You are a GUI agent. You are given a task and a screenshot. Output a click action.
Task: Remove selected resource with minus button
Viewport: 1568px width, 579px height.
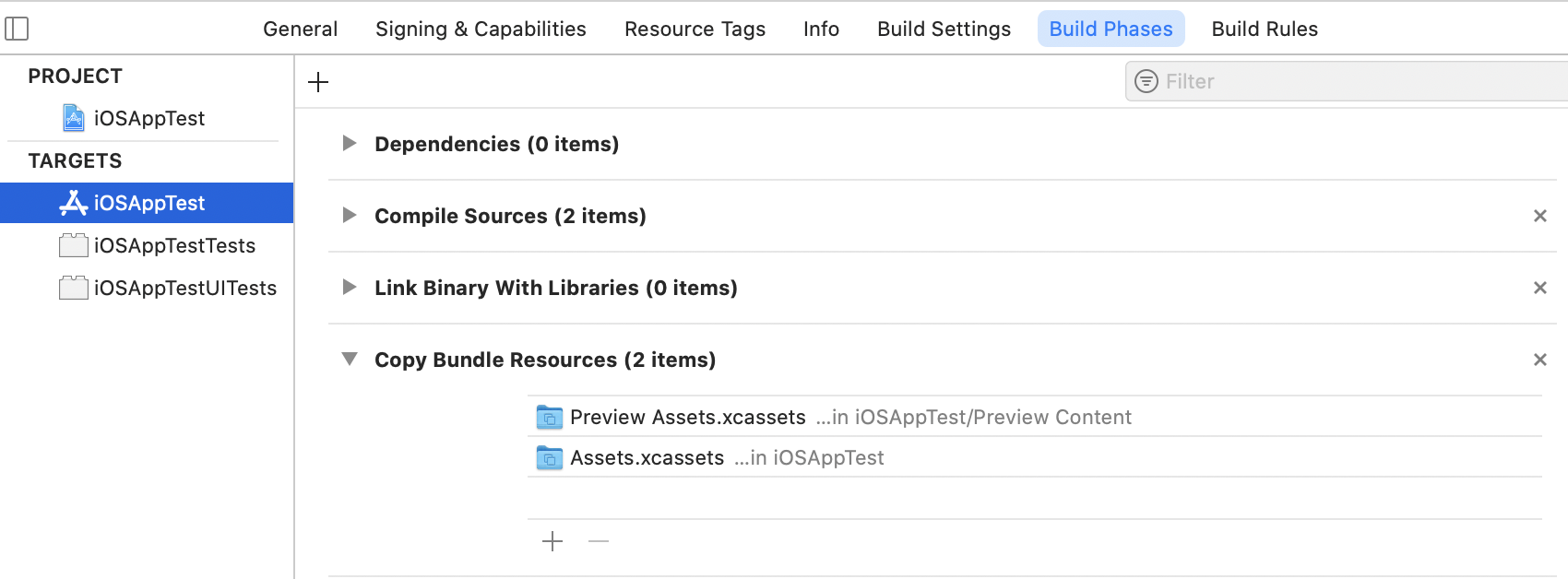point(599,541)
